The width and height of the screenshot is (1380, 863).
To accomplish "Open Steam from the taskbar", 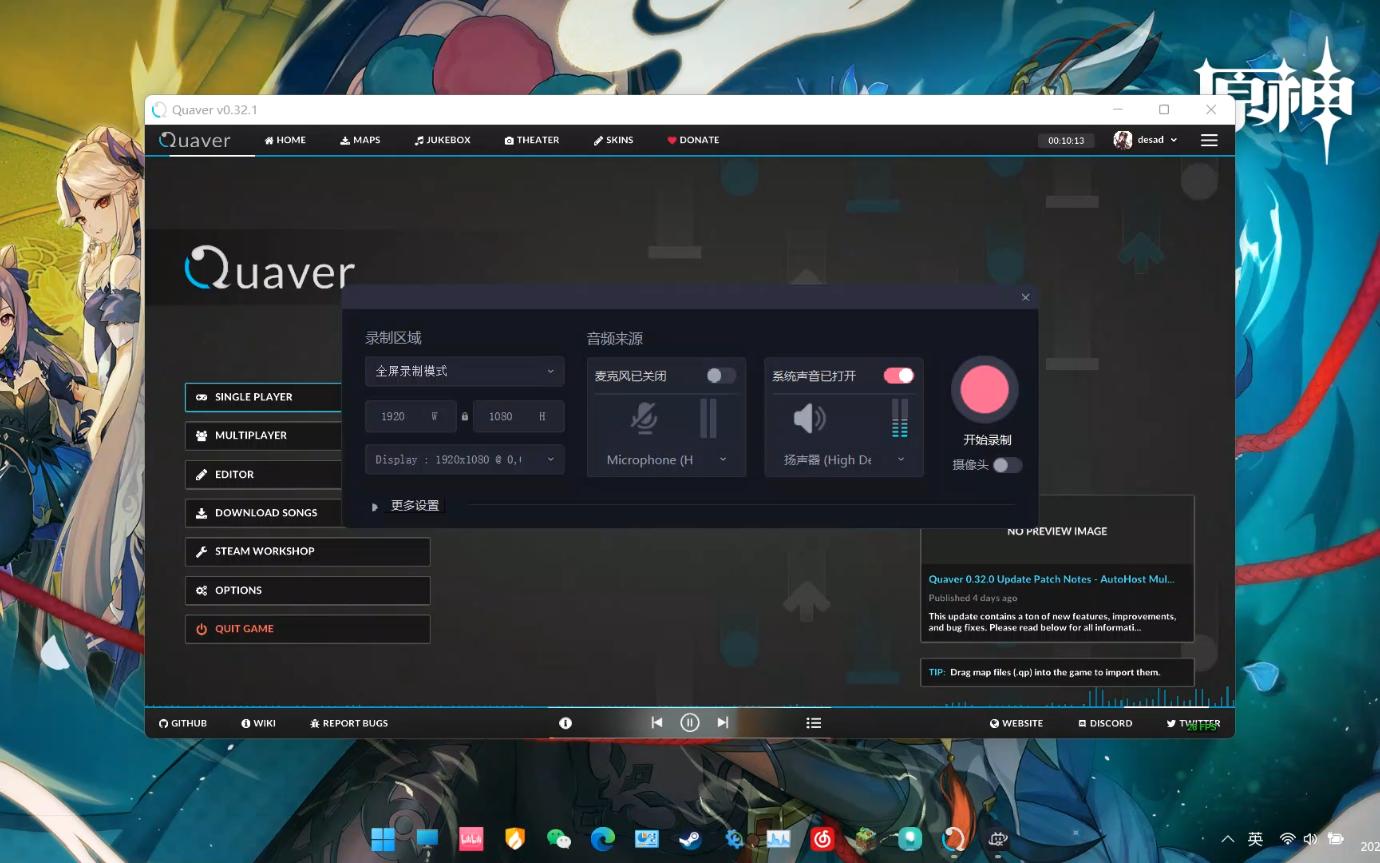I will (x=690, y=839).
